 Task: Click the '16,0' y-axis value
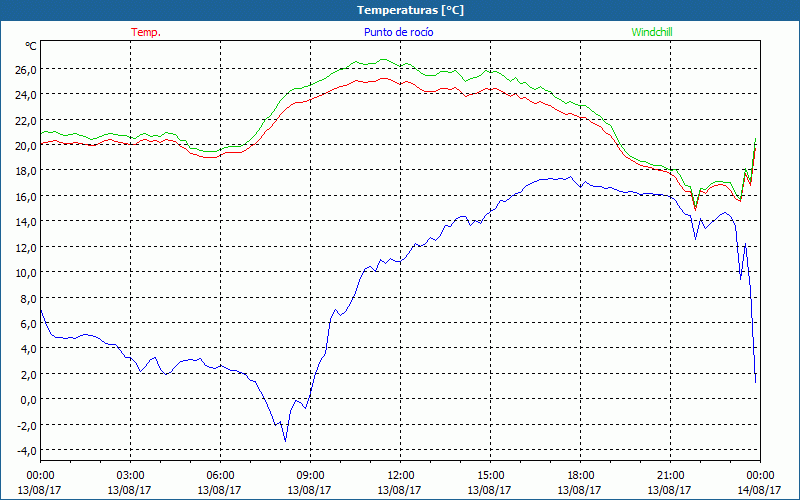[26, 196]
